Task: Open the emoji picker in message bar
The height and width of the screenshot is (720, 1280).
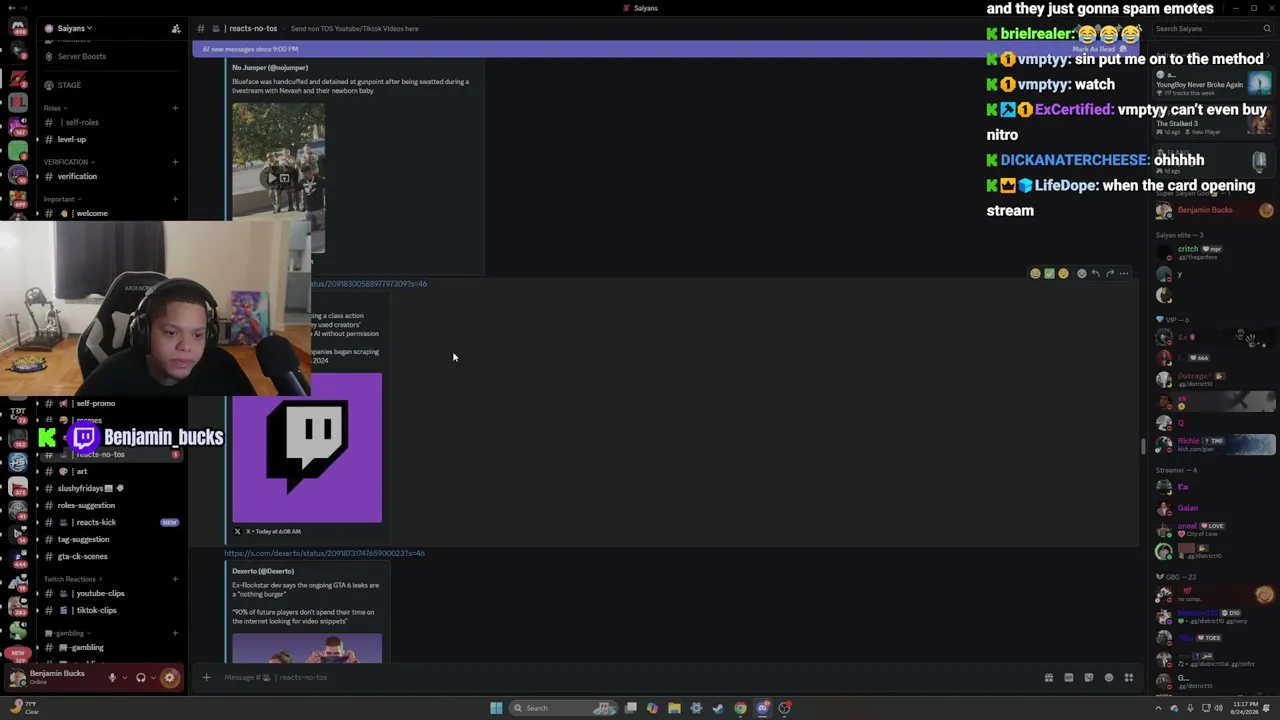Action: [1108, 678]
